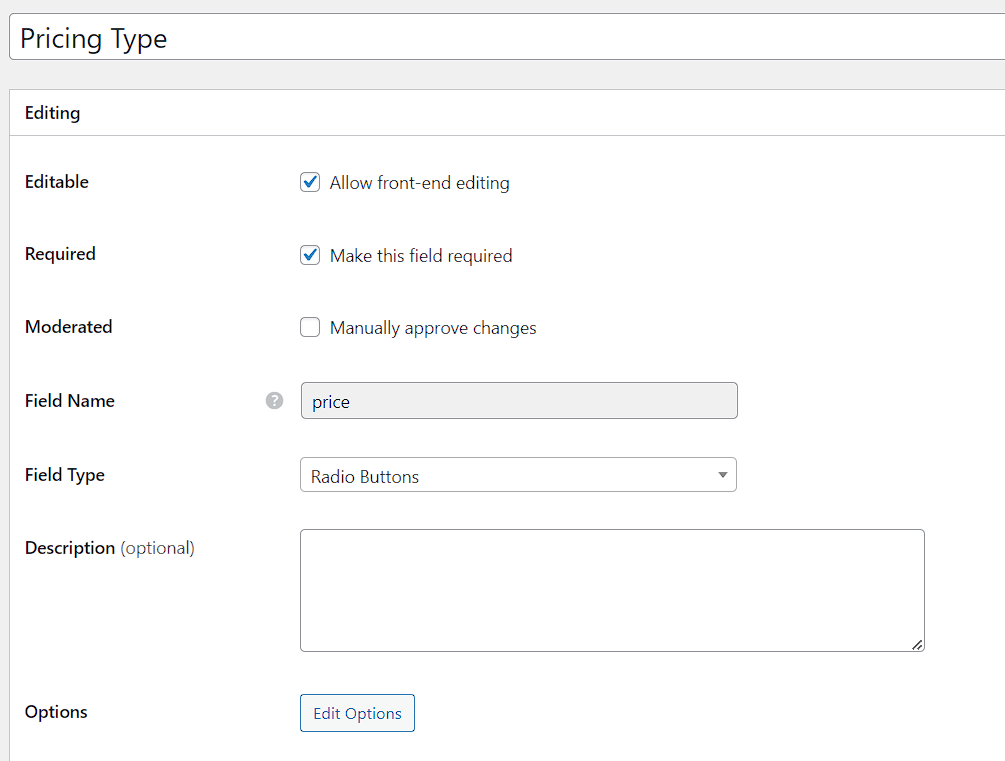This screenshot has width=1005, height=761.
Task: Open the Field Type dropdown arrow
Action: click(x=722, y=475)
